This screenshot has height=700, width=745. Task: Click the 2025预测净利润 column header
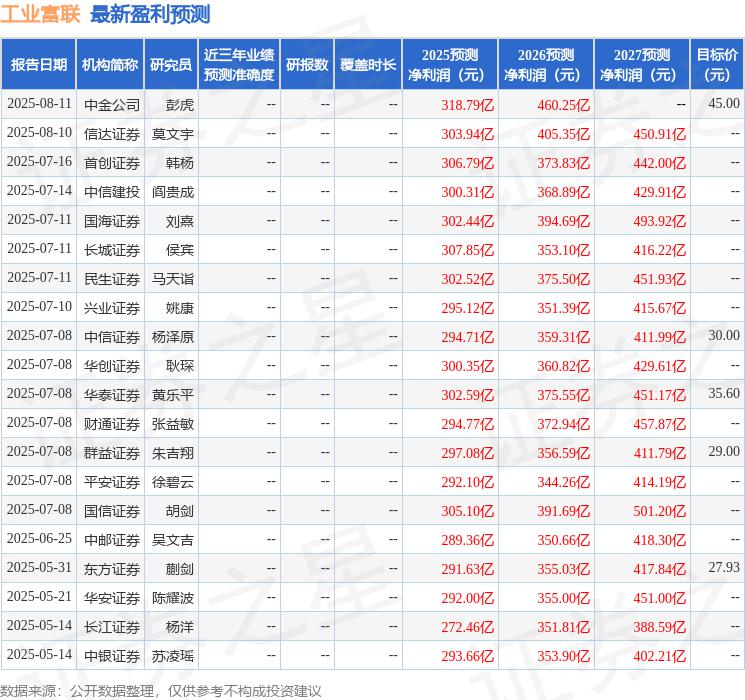pos(450,65)
